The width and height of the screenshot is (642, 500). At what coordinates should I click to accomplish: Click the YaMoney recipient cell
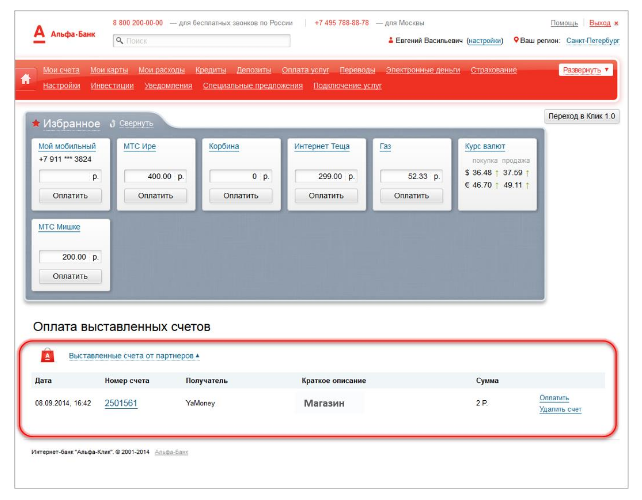pyautogui.click(x=200, y=403)
